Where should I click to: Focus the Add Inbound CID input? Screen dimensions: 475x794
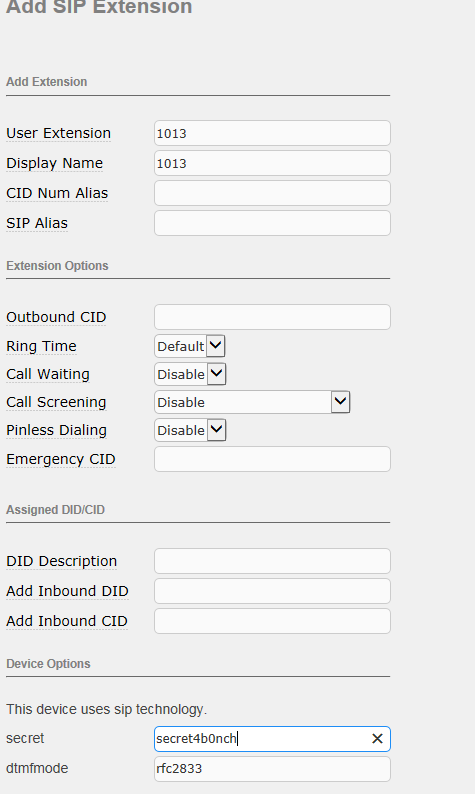pos(272,621)
